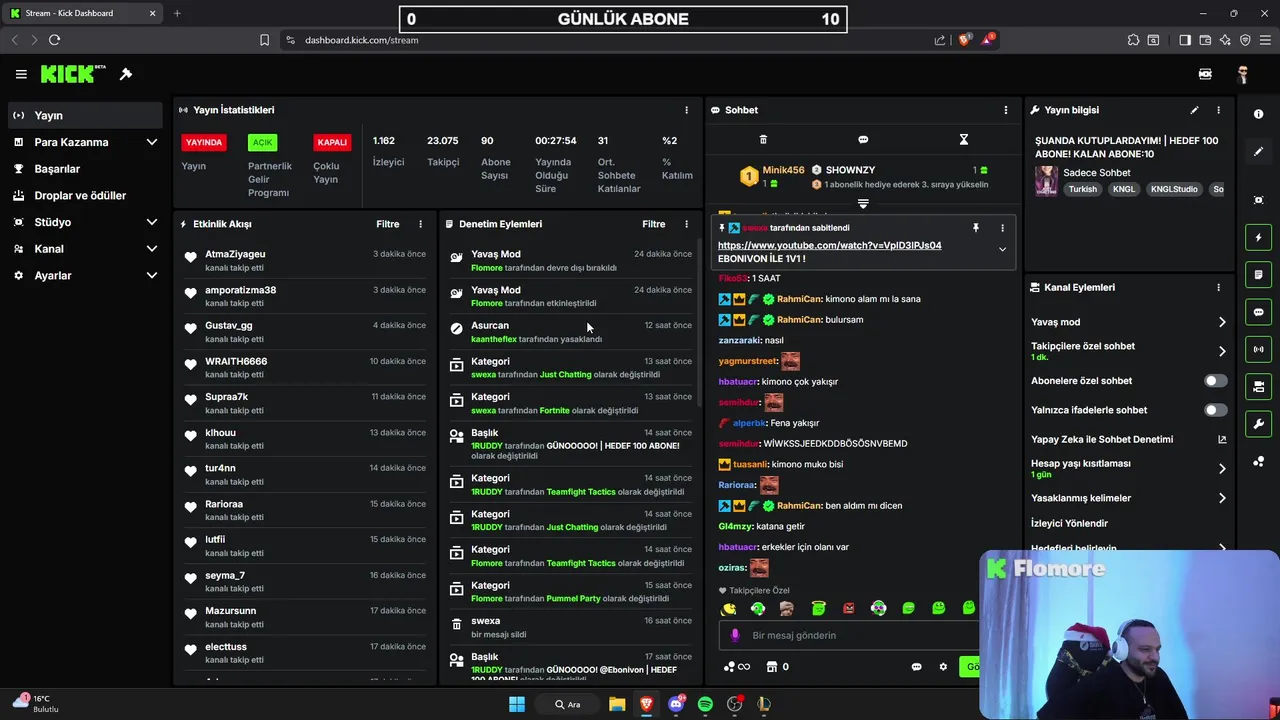1280x720 pixels.
Task: Open chat settings gear icon
Action: tap(942, 667)
